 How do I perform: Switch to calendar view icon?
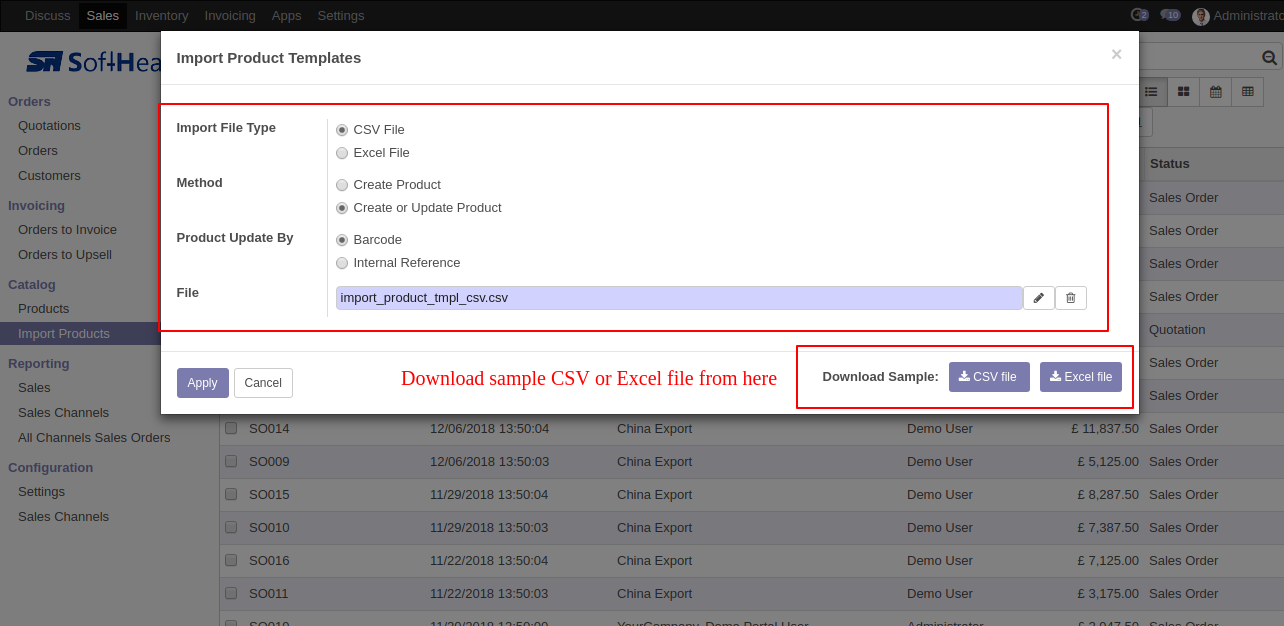pos(1215,91)
